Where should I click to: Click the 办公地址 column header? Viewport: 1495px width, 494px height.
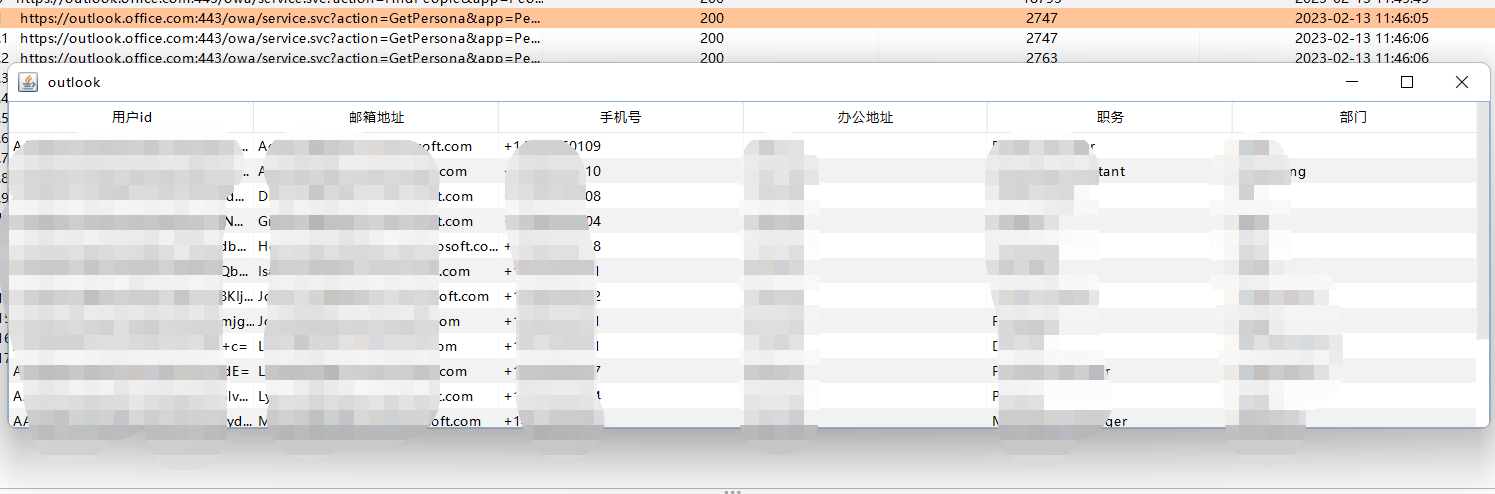click(x=865, y=118)
